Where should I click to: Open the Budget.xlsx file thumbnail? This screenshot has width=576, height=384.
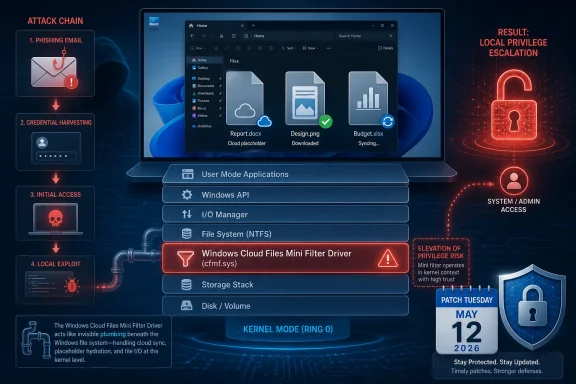[x=368, y=98]
